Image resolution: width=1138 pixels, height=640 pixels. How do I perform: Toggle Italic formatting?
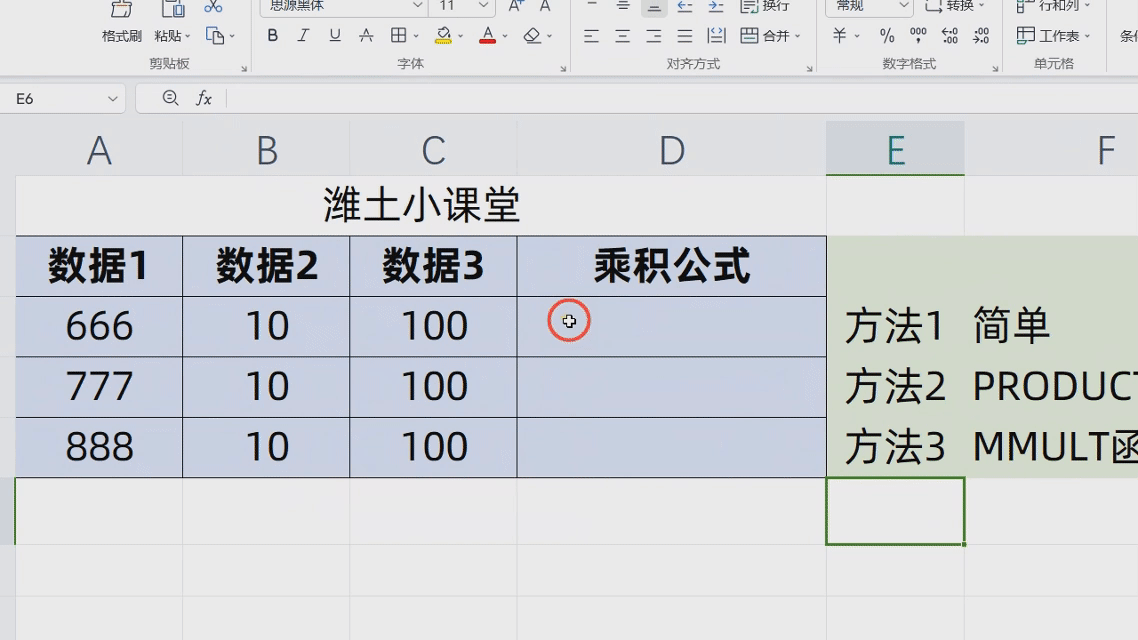[303, 36]
